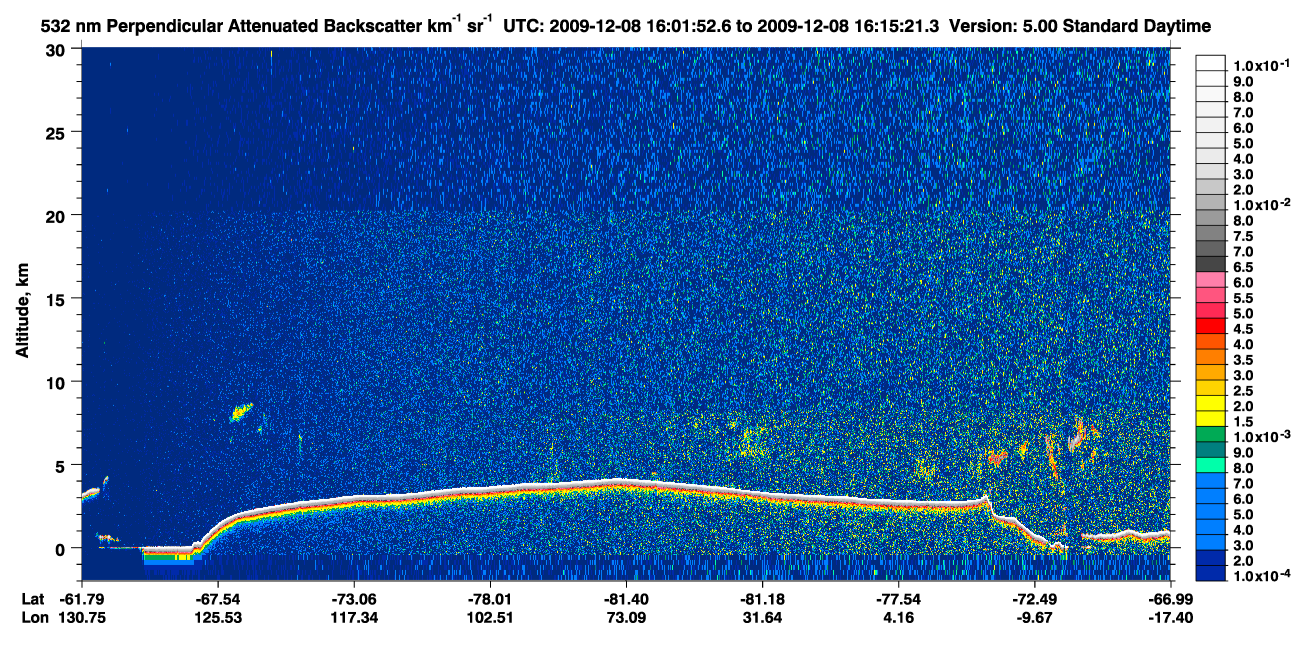Image resolution: width=1300 pixels, height=667 pixels.
Task: Select longitude value '117.34'
Action: click(353, 617)
